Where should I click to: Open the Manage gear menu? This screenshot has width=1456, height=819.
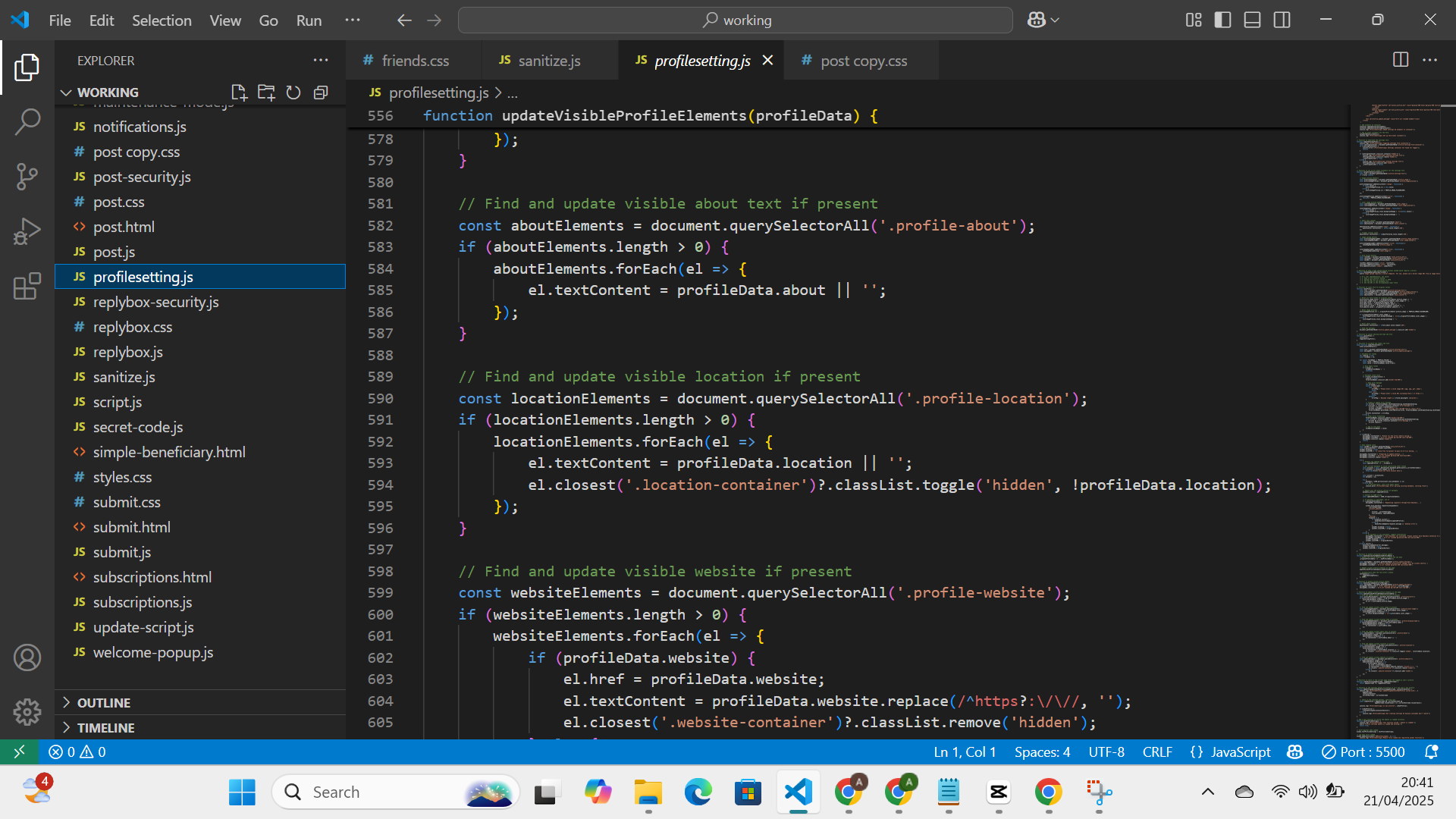coord(27,711)
